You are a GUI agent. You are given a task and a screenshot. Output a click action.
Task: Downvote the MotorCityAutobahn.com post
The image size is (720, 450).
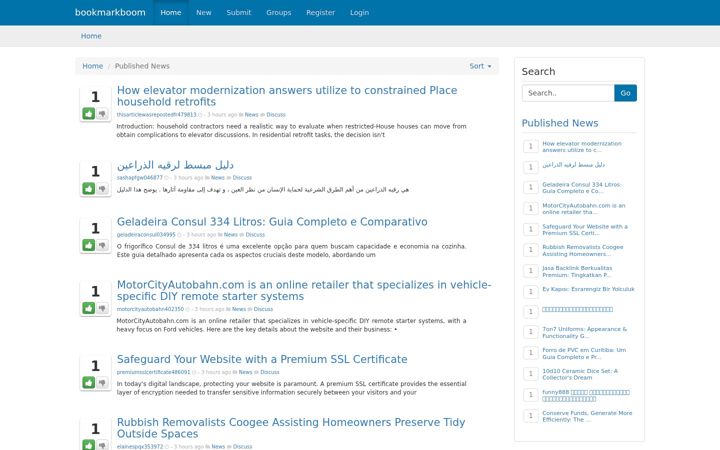coord(102,308)
